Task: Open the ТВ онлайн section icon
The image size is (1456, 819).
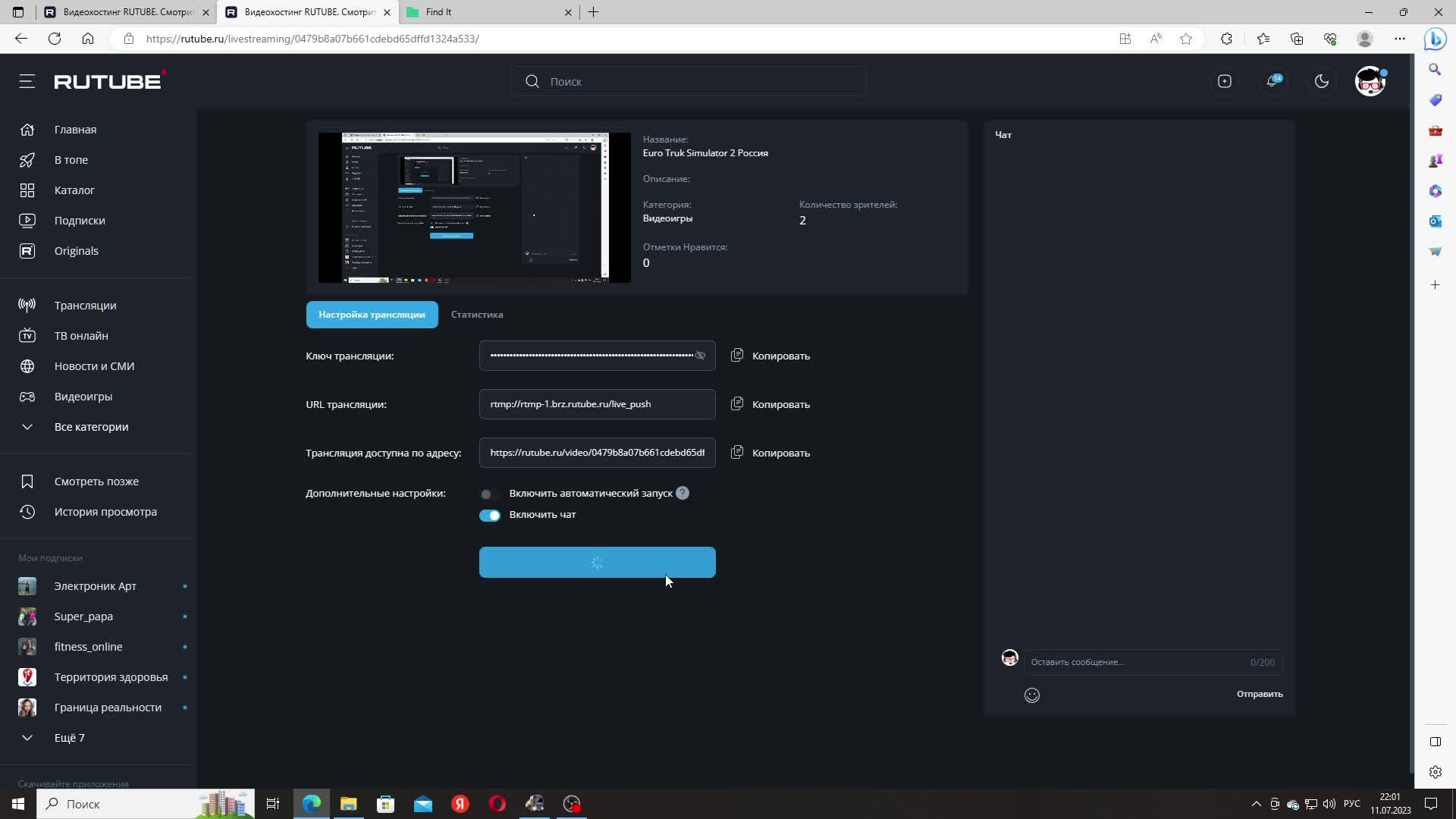Action: 27,336
